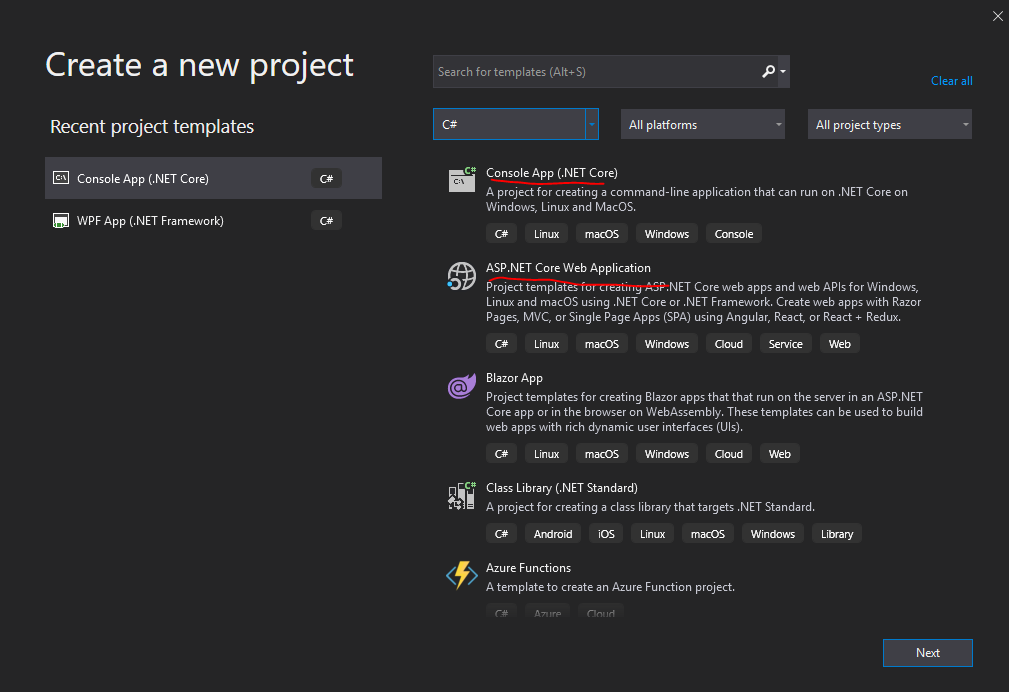Click the Linux tag under Console App
This screenshot has width=1009, height=692.
[x=546, y=234]
